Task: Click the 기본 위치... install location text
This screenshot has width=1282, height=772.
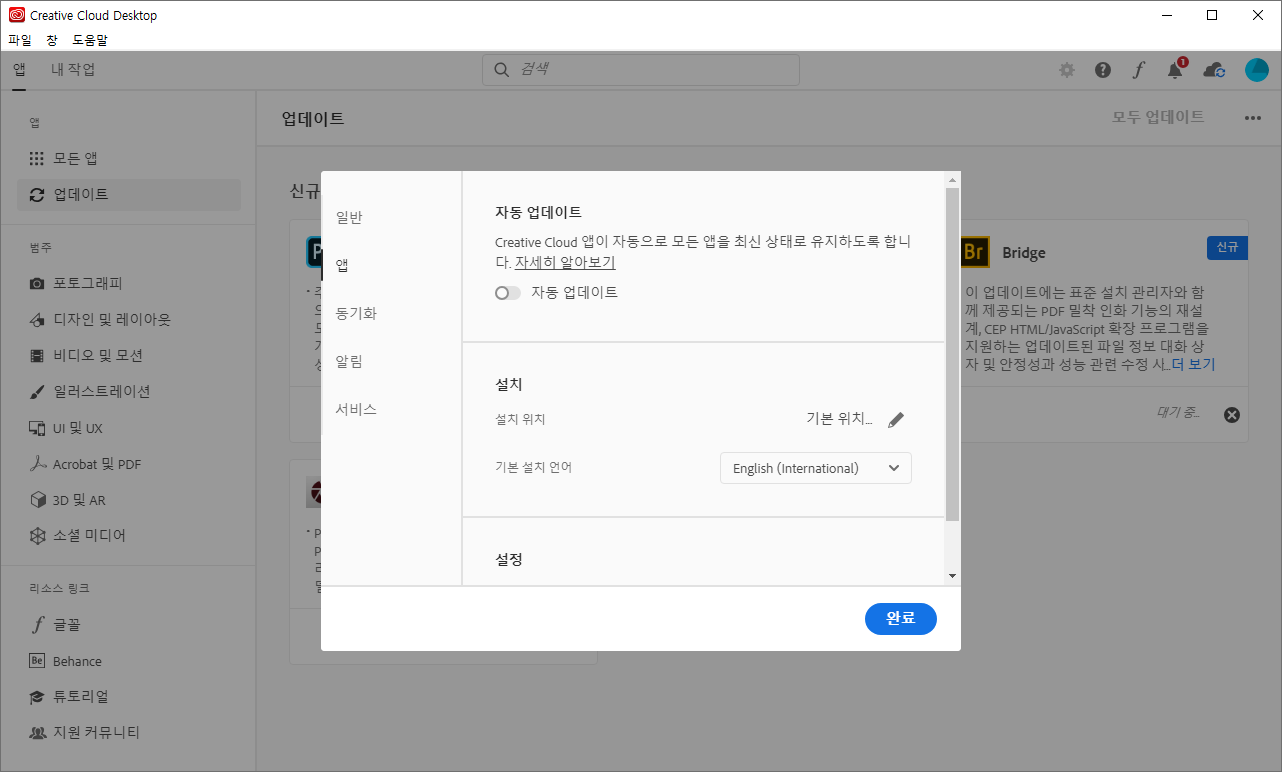Action: click(840, 419)
